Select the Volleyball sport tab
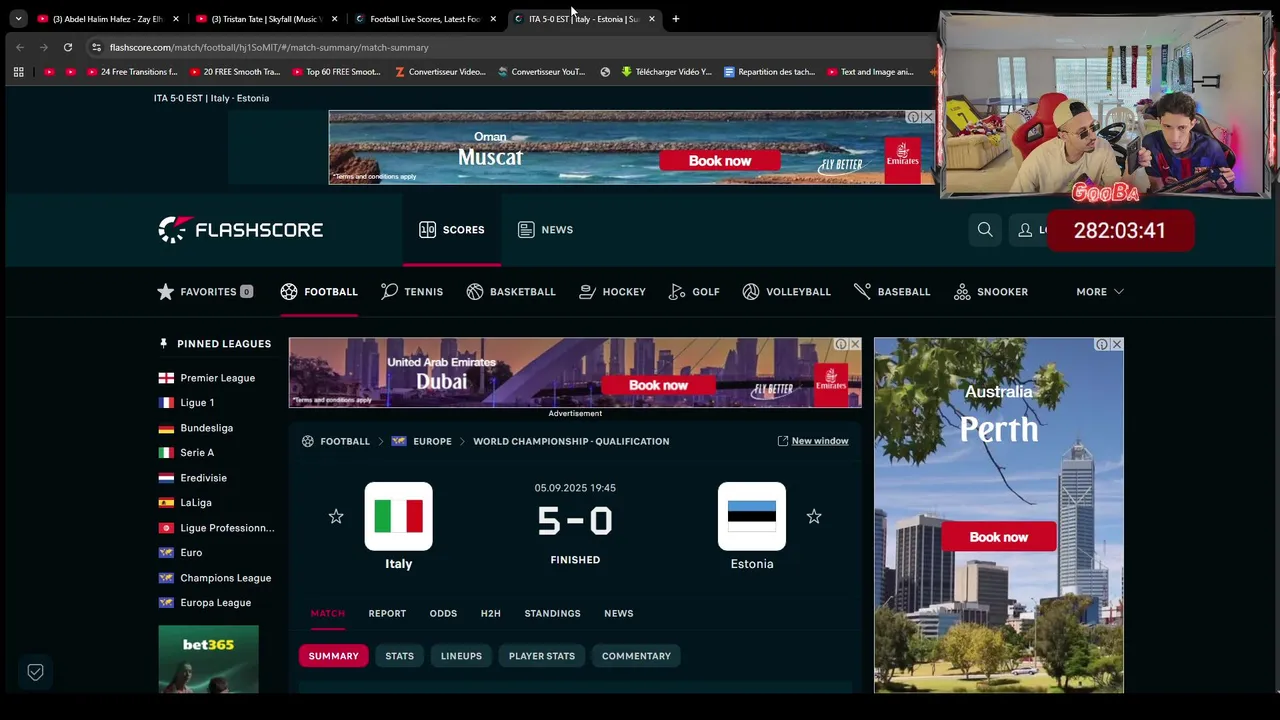1280x720 pixels. click(787, 292)
